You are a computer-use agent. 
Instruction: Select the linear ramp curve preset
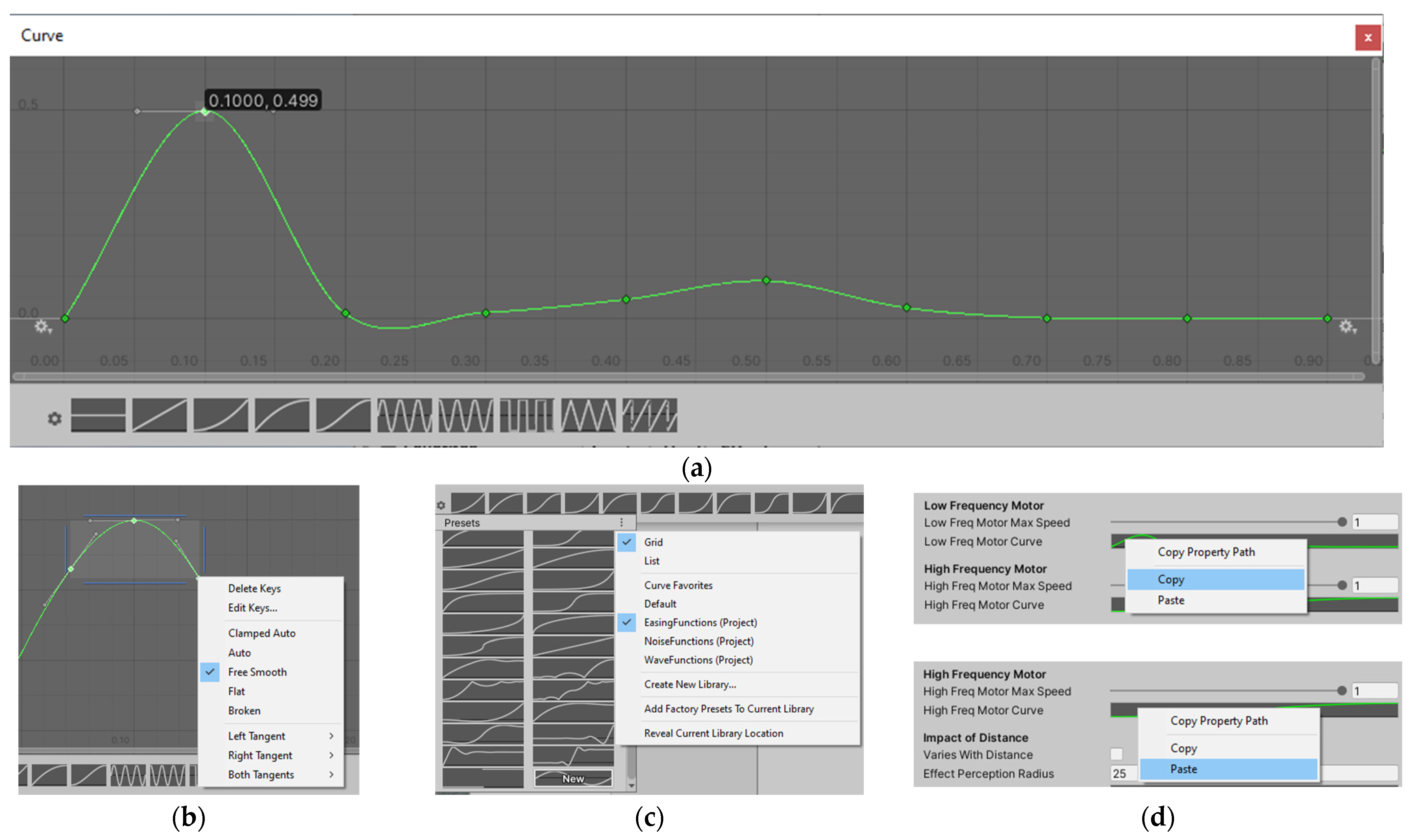coord(159,416)
